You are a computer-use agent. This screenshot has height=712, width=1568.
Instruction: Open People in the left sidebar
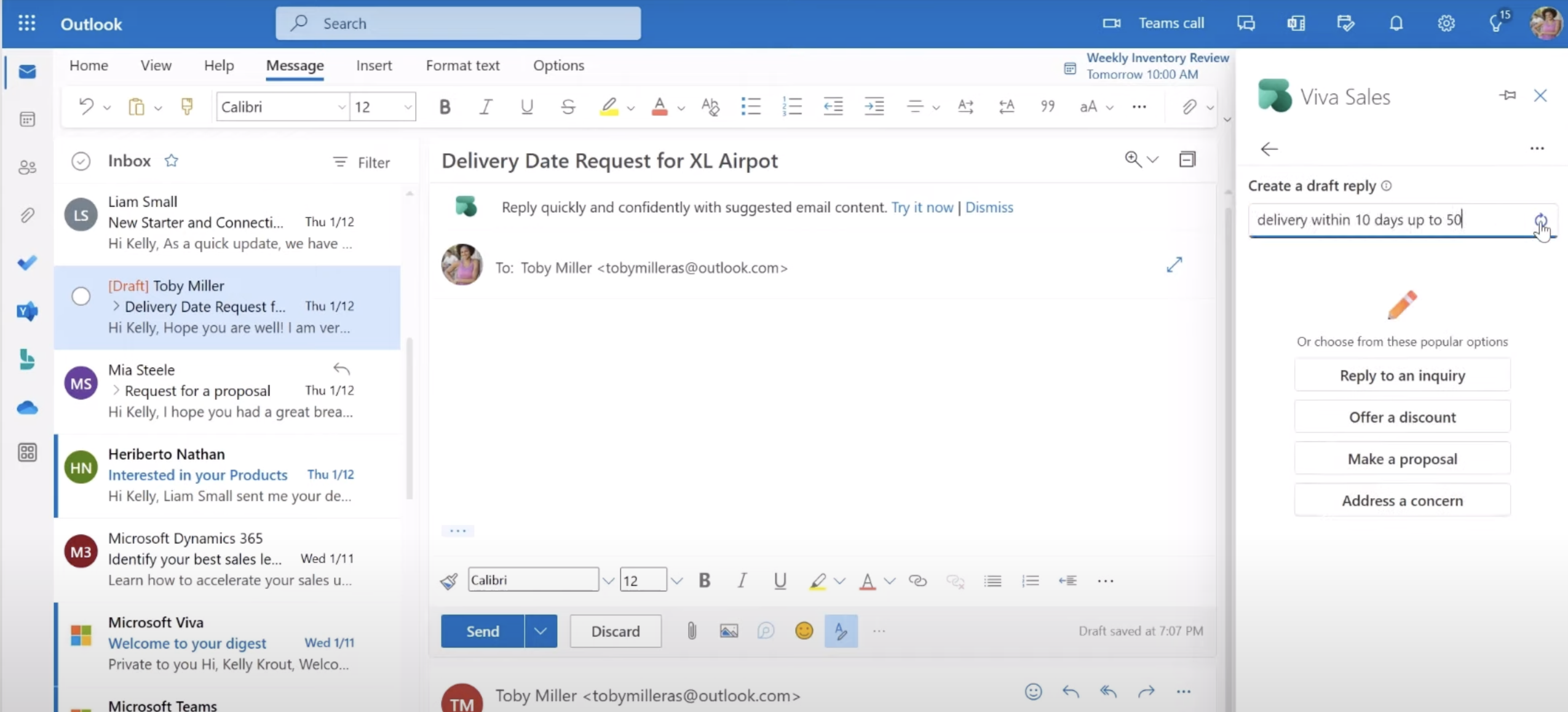tap(27, 167)
